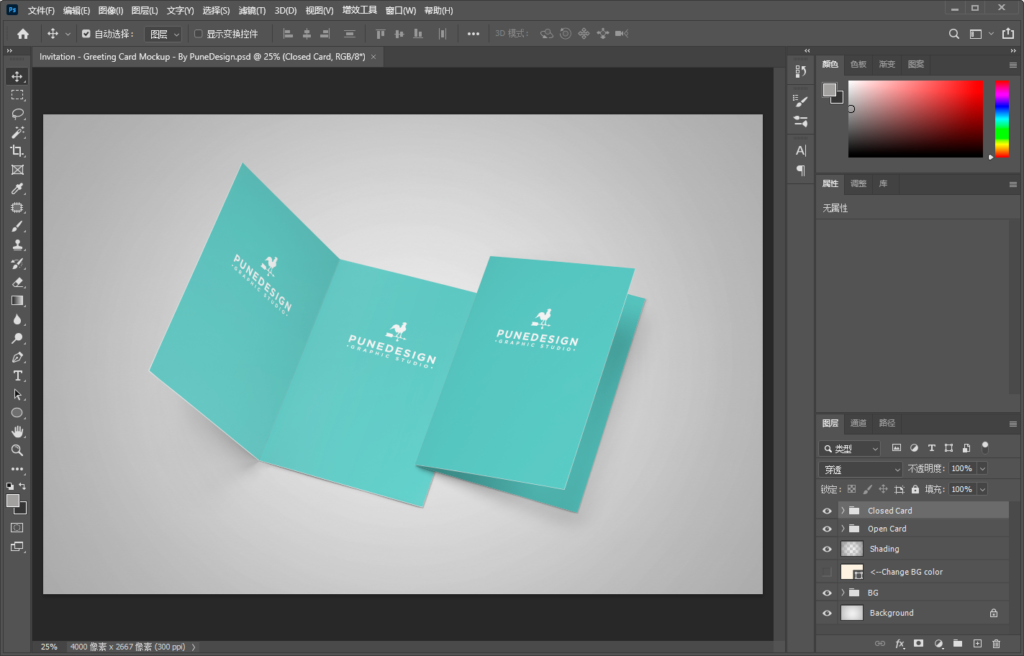Select the Zoom tool
The width and height of the screenshot is (1024, 656).
17,450
